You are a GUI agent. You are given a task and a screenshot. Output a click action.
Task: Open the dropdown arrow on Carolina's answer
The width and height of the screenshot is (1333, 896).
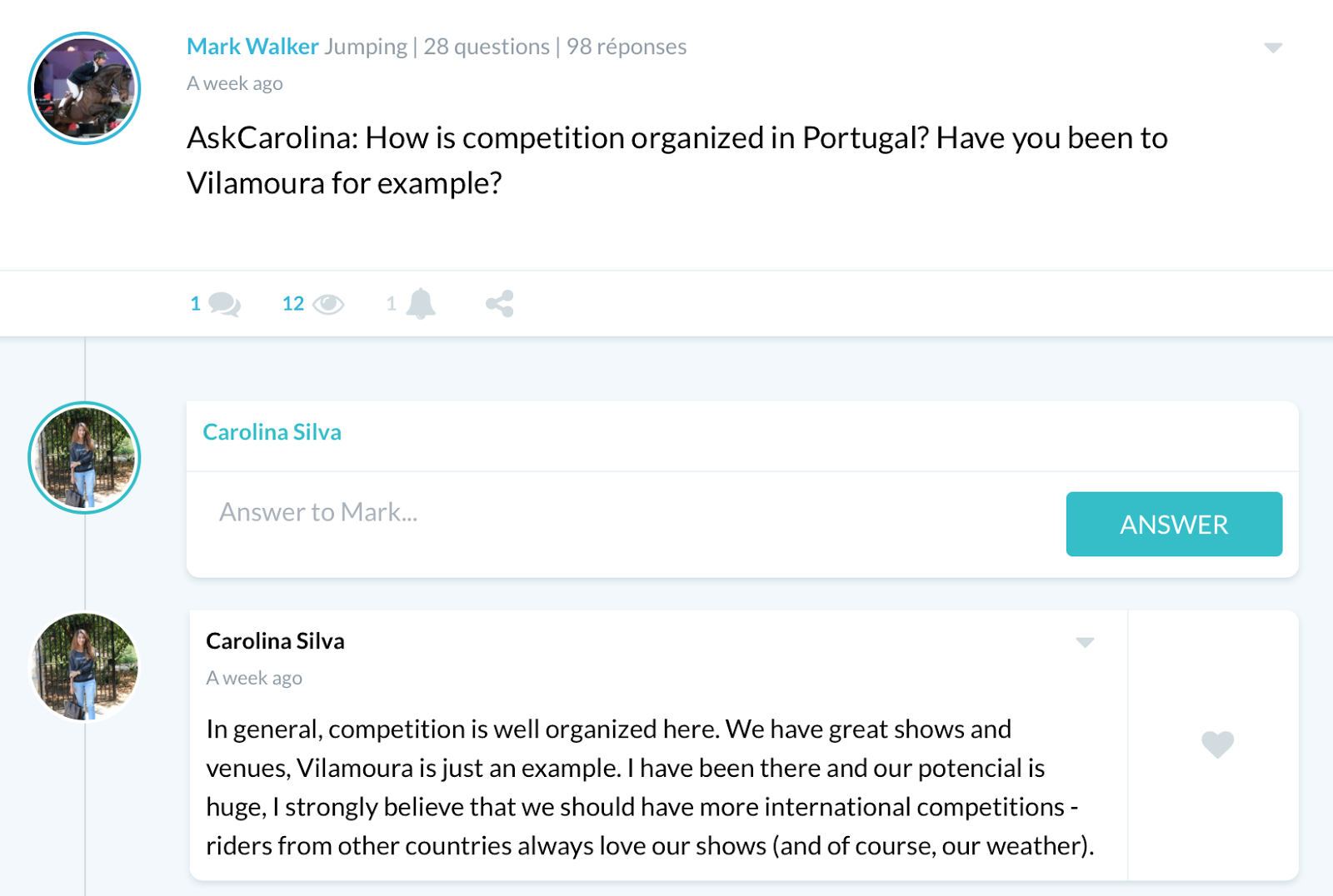[x=1085, y=642]
